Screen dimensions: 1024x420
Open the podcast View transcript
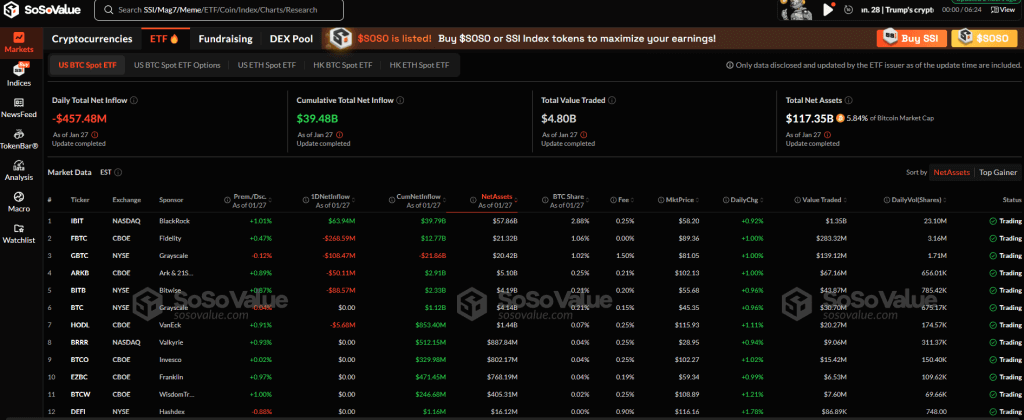(x=1004, y=10)
